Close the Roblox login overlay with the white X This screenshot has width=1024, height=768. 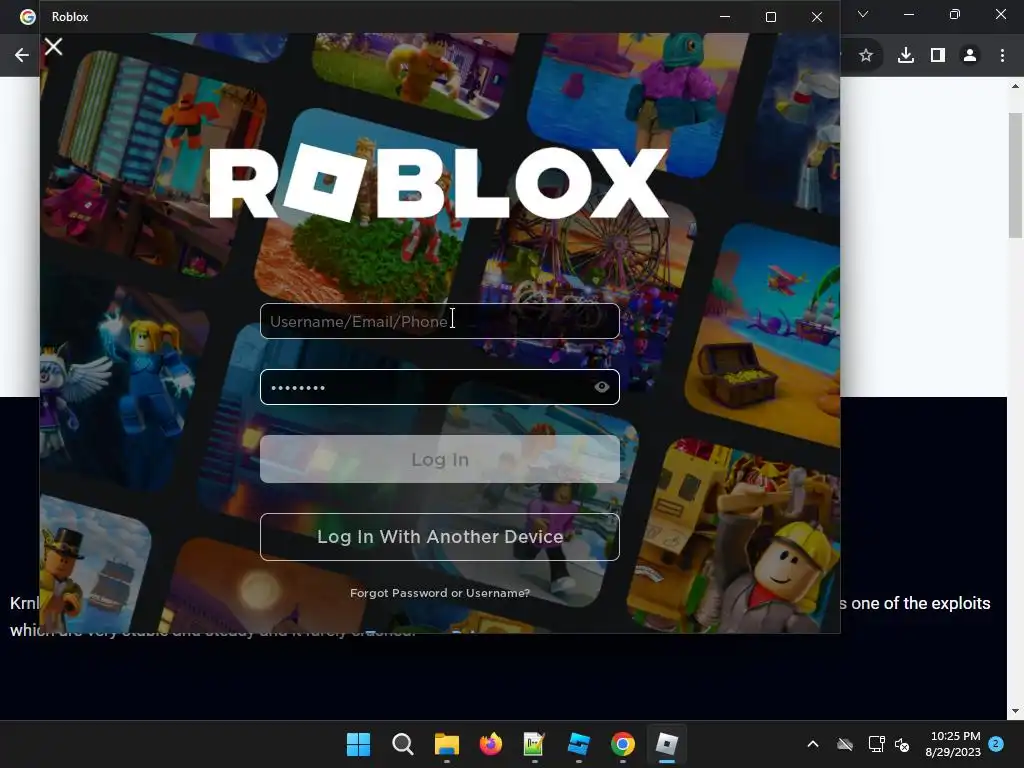click(x=54, y=47)
